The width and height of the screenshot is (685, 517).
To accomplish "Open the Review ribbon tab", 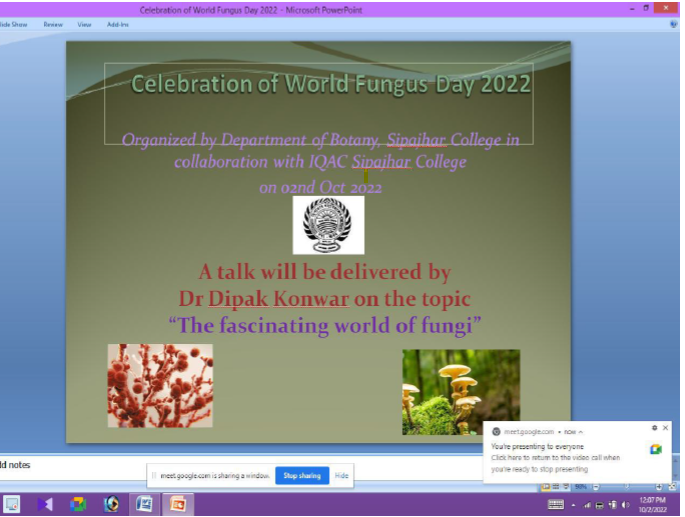I will [x=52, y=24].
